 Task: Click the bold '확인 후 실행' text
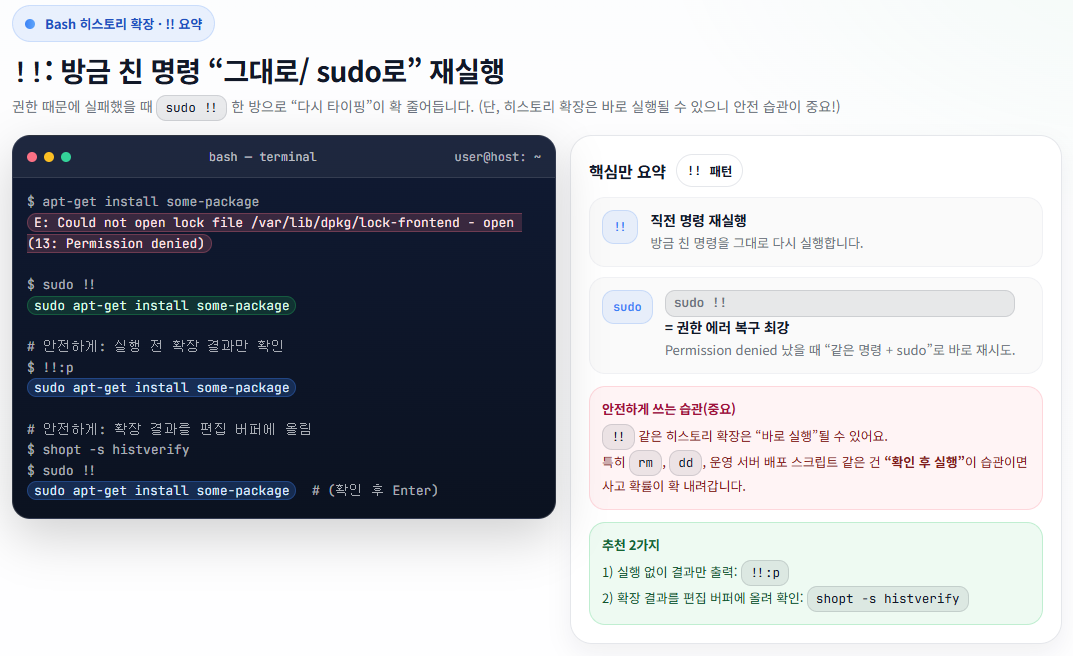click(925, 462)
